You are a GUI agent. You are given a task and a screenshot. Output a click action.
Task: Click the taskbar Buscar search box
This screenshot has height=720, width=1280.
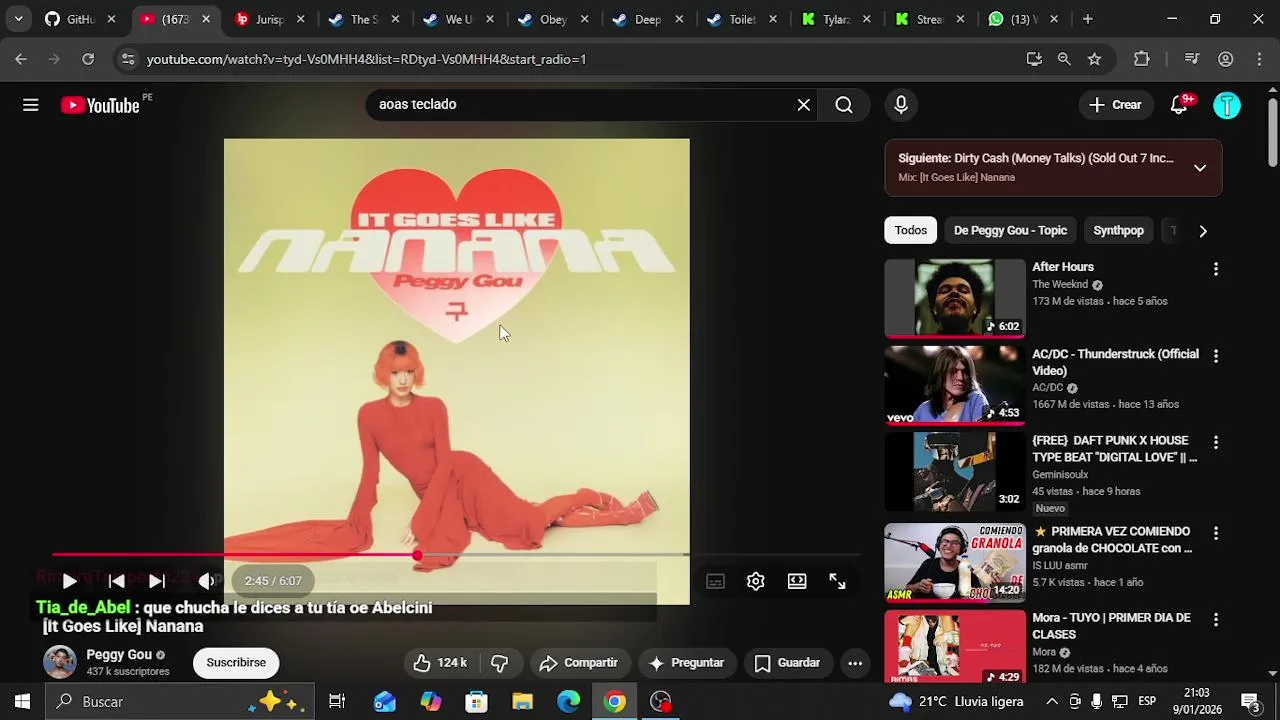pos(180,702)
